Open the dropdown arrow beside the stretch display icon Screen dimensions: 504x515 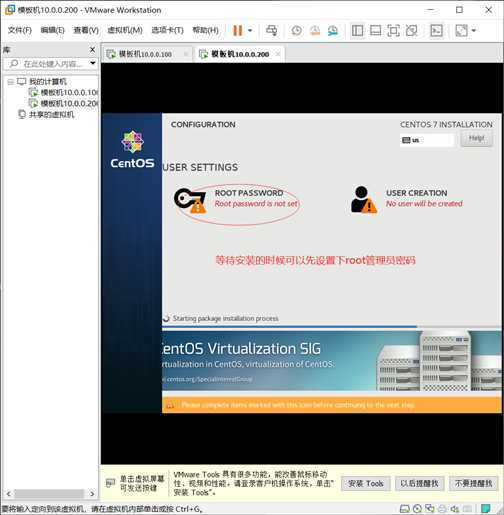(474, 30)
